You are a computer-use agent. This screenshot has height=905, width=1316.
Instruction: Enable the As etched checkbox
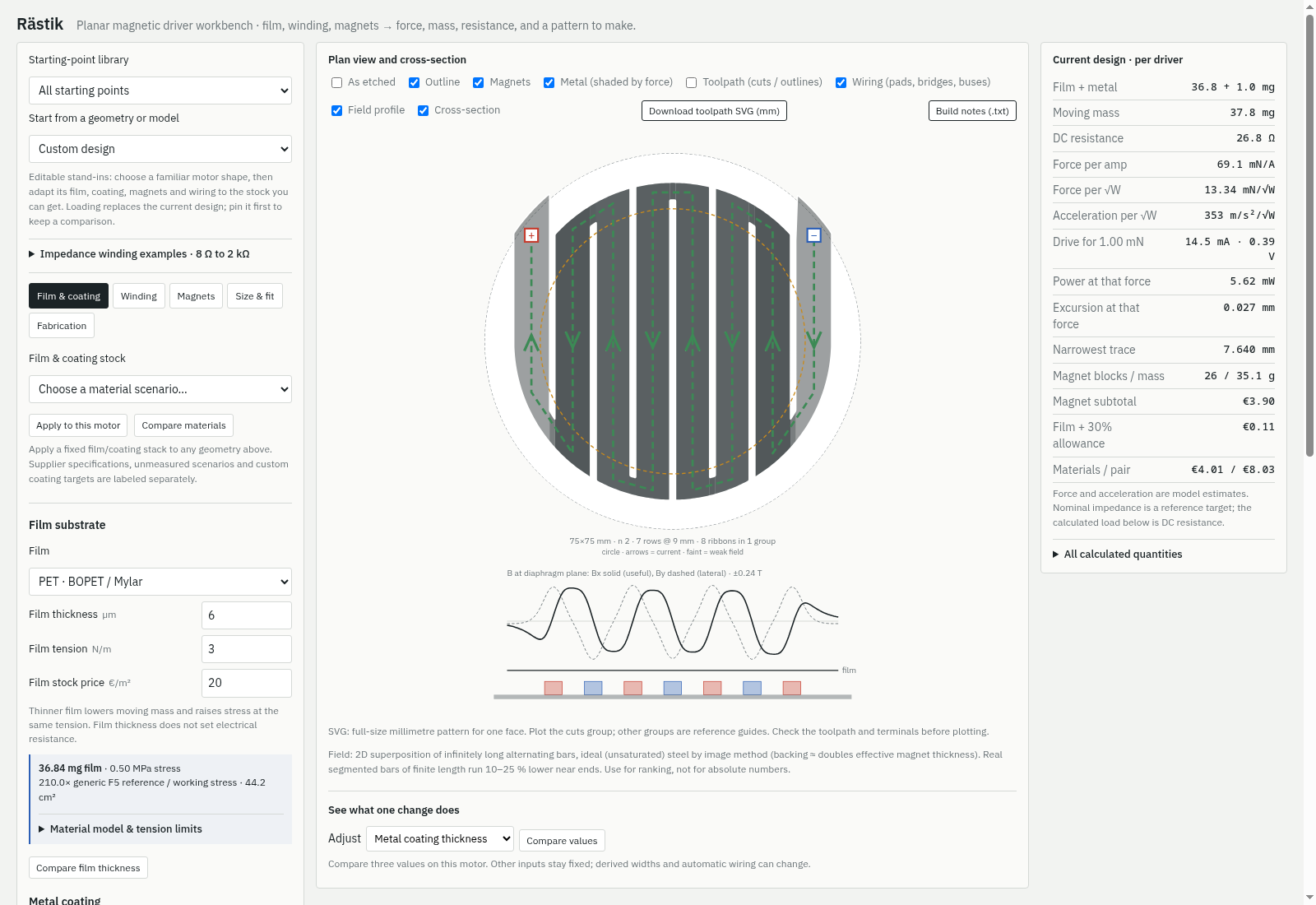pyautogui.click(x=336, y=83)
